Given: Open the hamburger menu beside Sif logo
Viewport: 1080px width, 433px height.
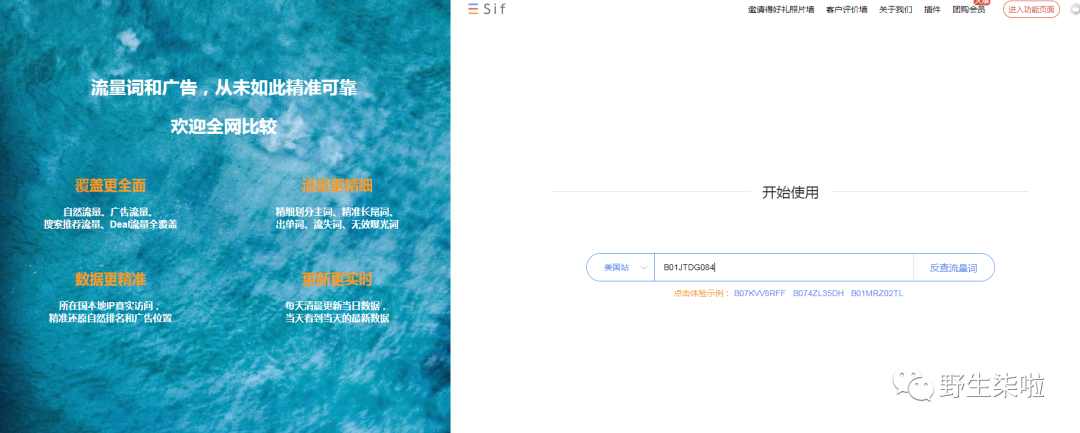Looking at the screenshot, I should coord(472,9).
